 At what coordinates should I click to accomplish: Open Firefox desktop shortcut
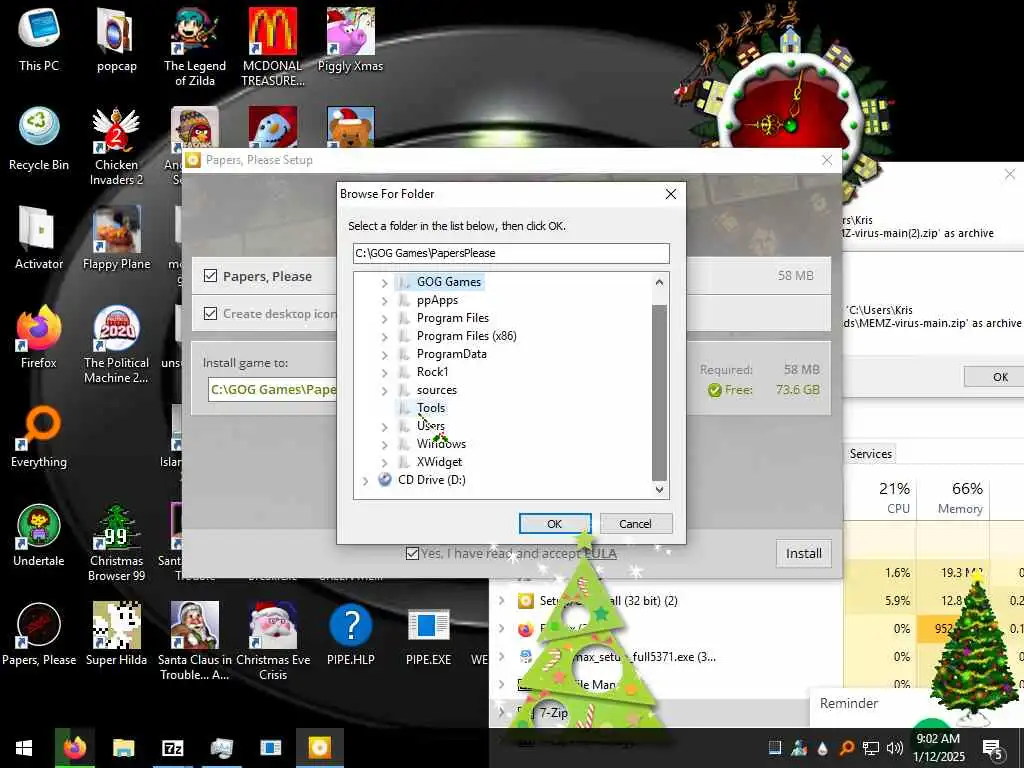pos(39,336)
